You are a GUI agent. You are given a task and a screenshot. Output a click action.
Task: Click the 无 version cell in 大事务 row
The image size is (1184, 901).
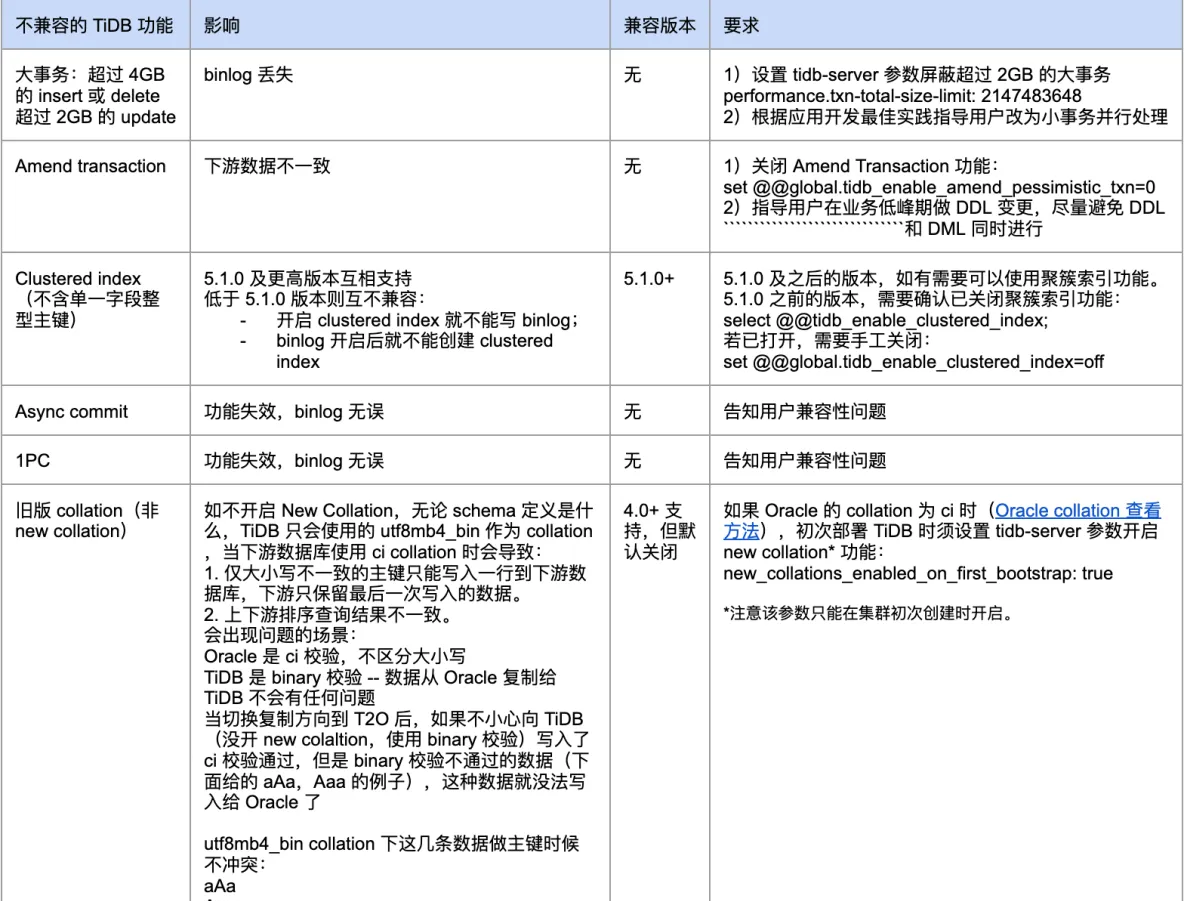click(x=659, y=95)
